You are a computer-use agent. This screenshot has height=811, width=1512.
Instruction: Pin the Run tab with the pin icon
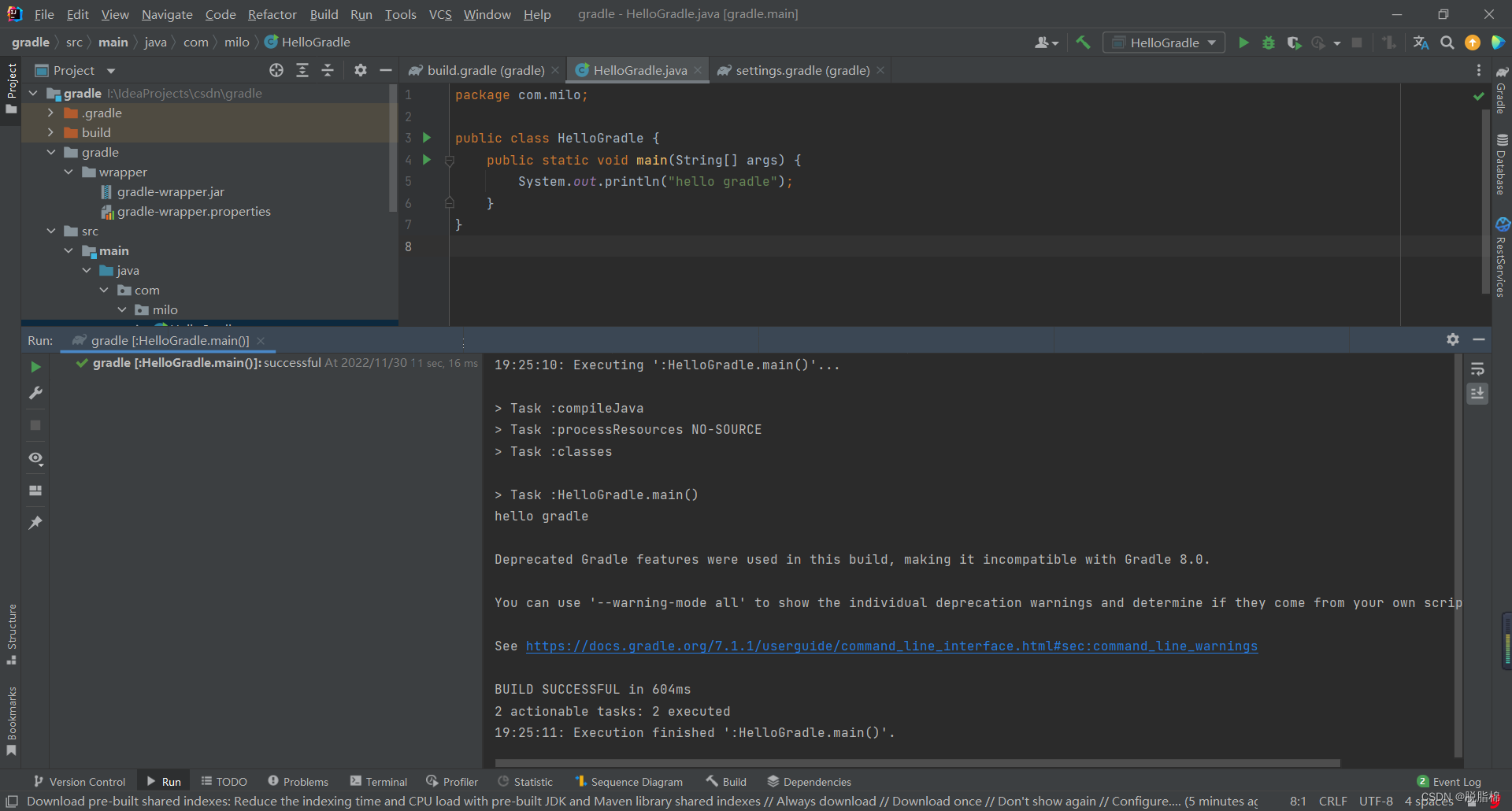tap(35, 522)
